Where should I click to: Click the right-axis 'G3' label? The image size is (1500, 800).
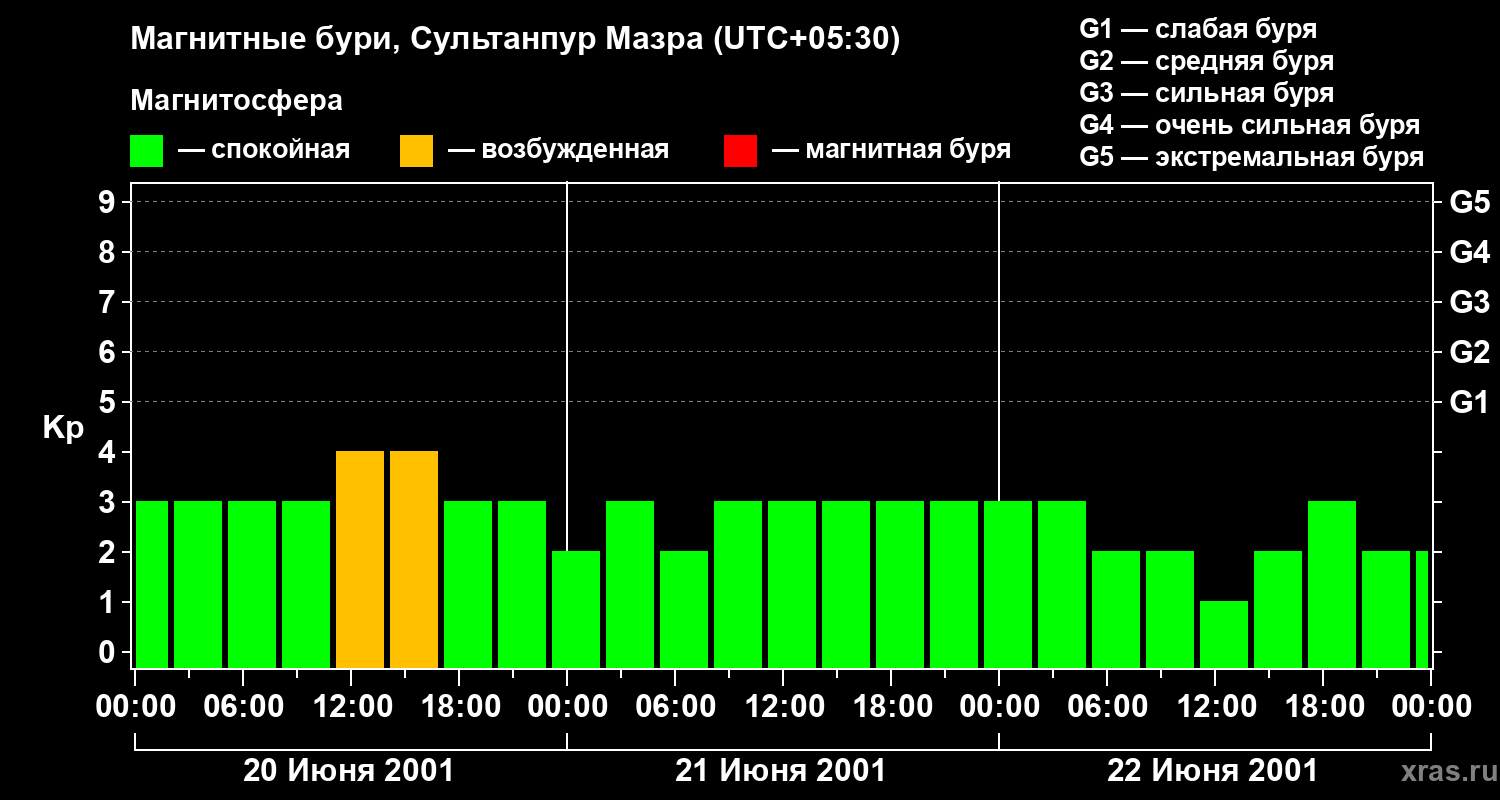pos(1469,302)
